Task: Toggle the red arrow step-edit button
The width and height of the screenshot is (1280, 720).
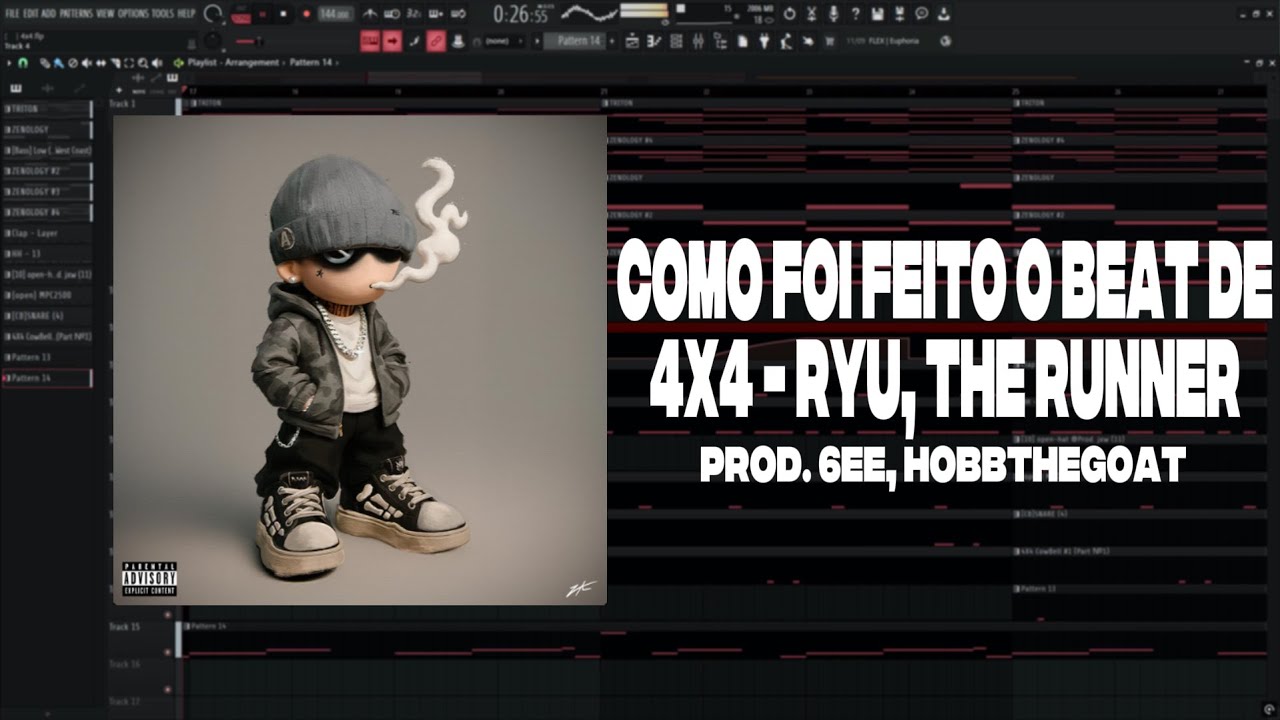Action: coord(392,41)
